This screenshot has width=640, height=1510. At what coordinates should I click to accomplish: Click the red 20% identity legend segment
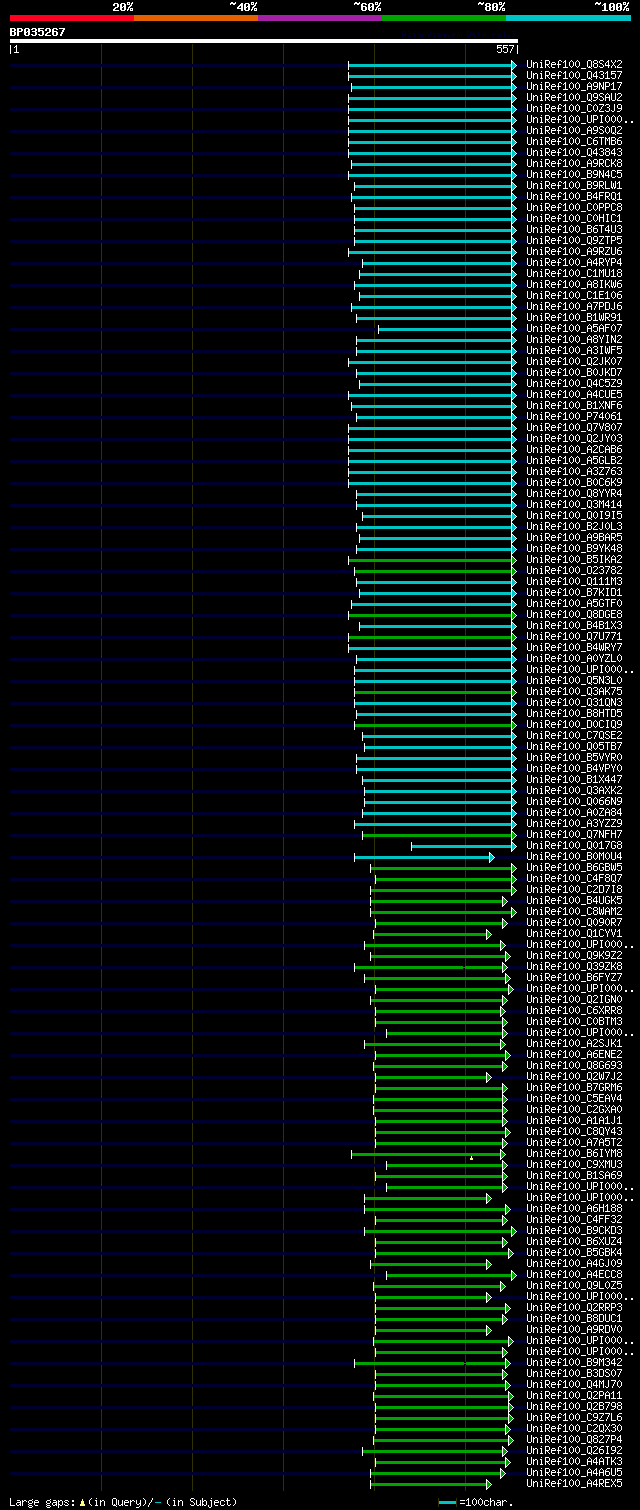tap(71, 17)
